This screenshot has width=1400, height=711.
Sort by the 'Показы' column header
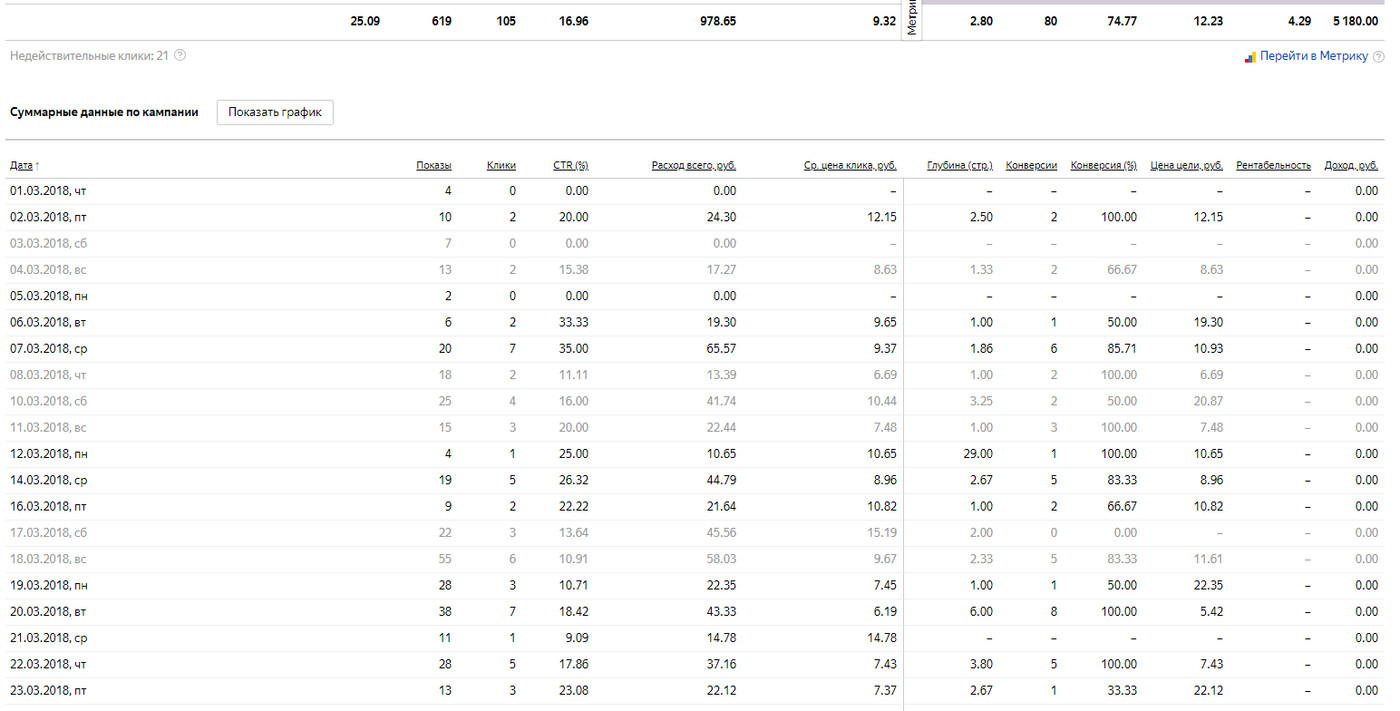point(433,165)
